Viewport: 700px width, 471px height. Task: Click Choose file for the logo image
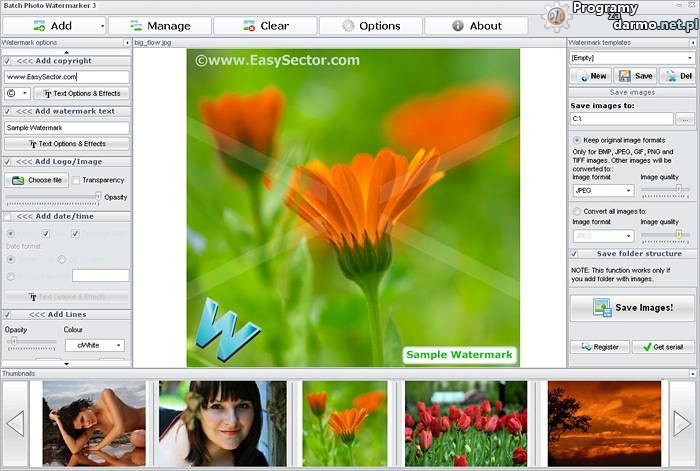coord(36,180)
